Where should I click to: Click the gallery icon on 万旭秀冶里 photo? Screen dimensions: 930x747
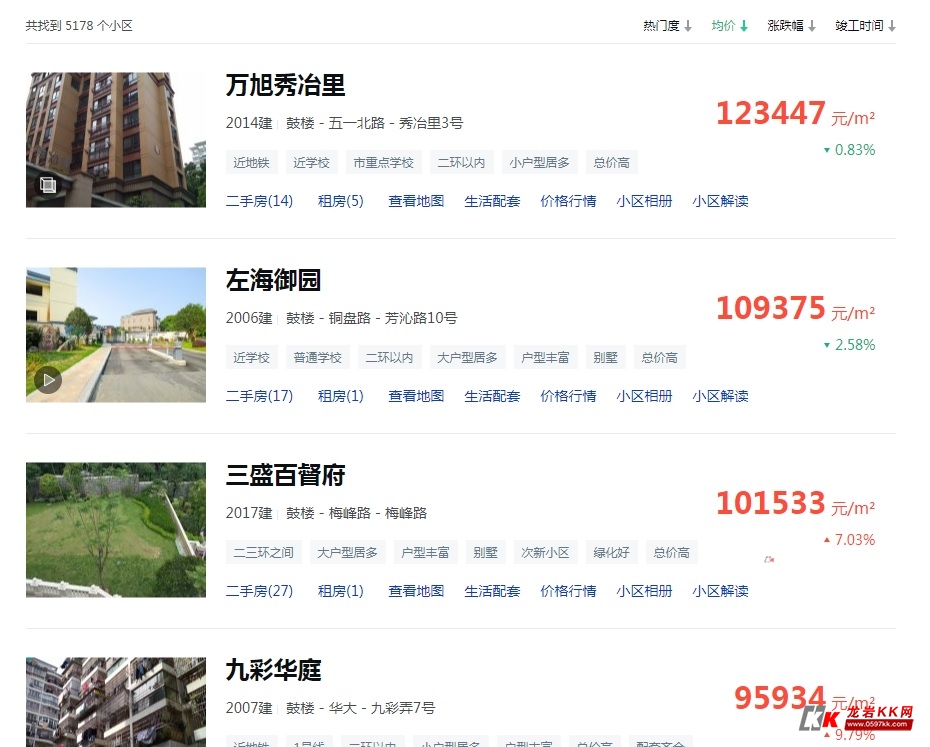[x=48, y=185]
